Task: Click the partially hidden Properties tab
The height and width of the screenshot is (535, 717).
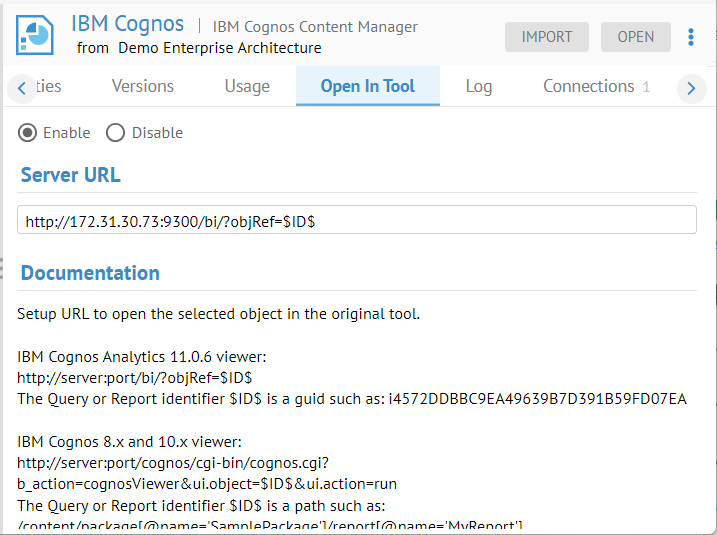Action: (x=49, y=86)
